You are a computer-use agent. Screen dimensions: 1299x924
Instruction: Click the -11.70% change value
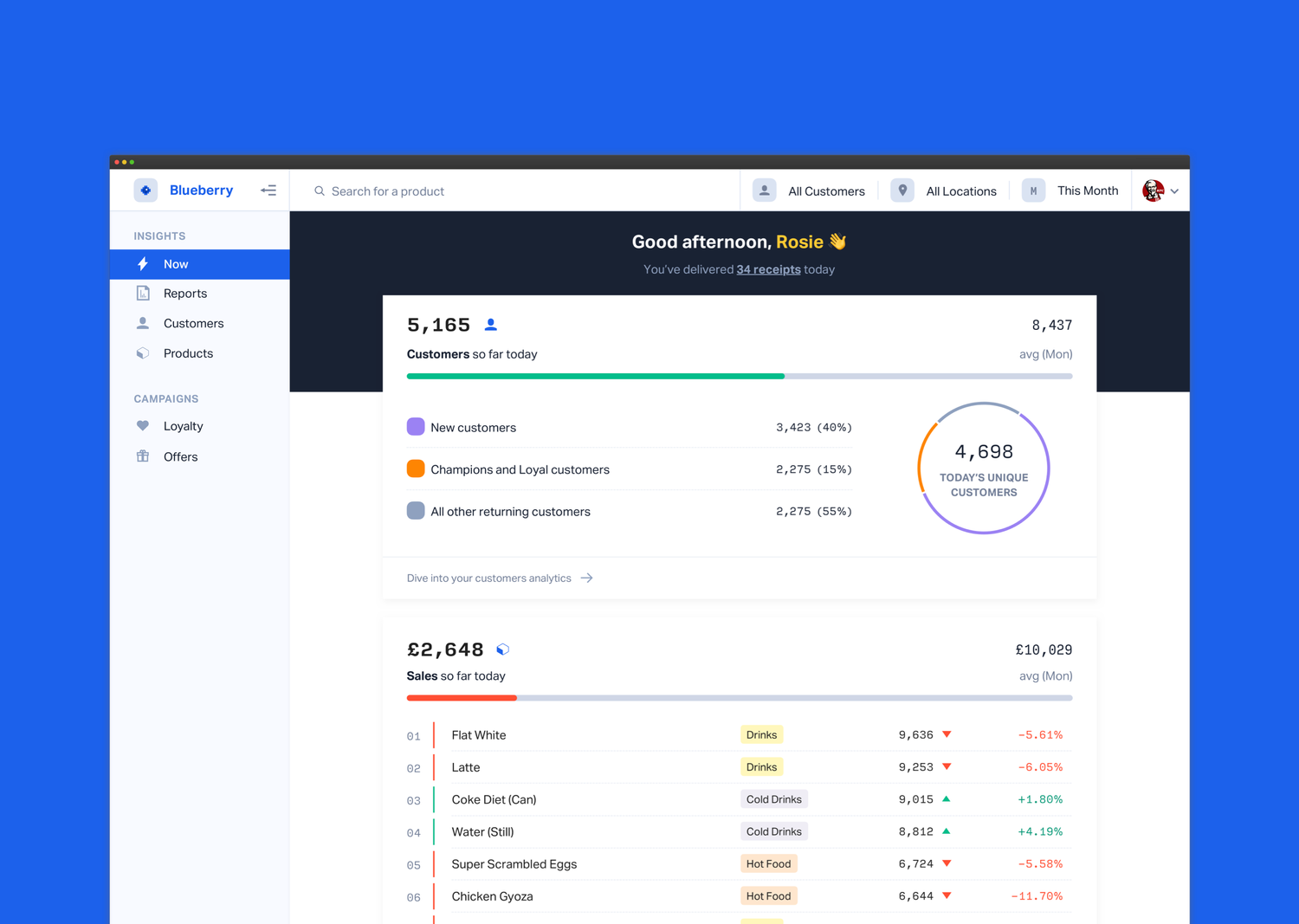1037,896
